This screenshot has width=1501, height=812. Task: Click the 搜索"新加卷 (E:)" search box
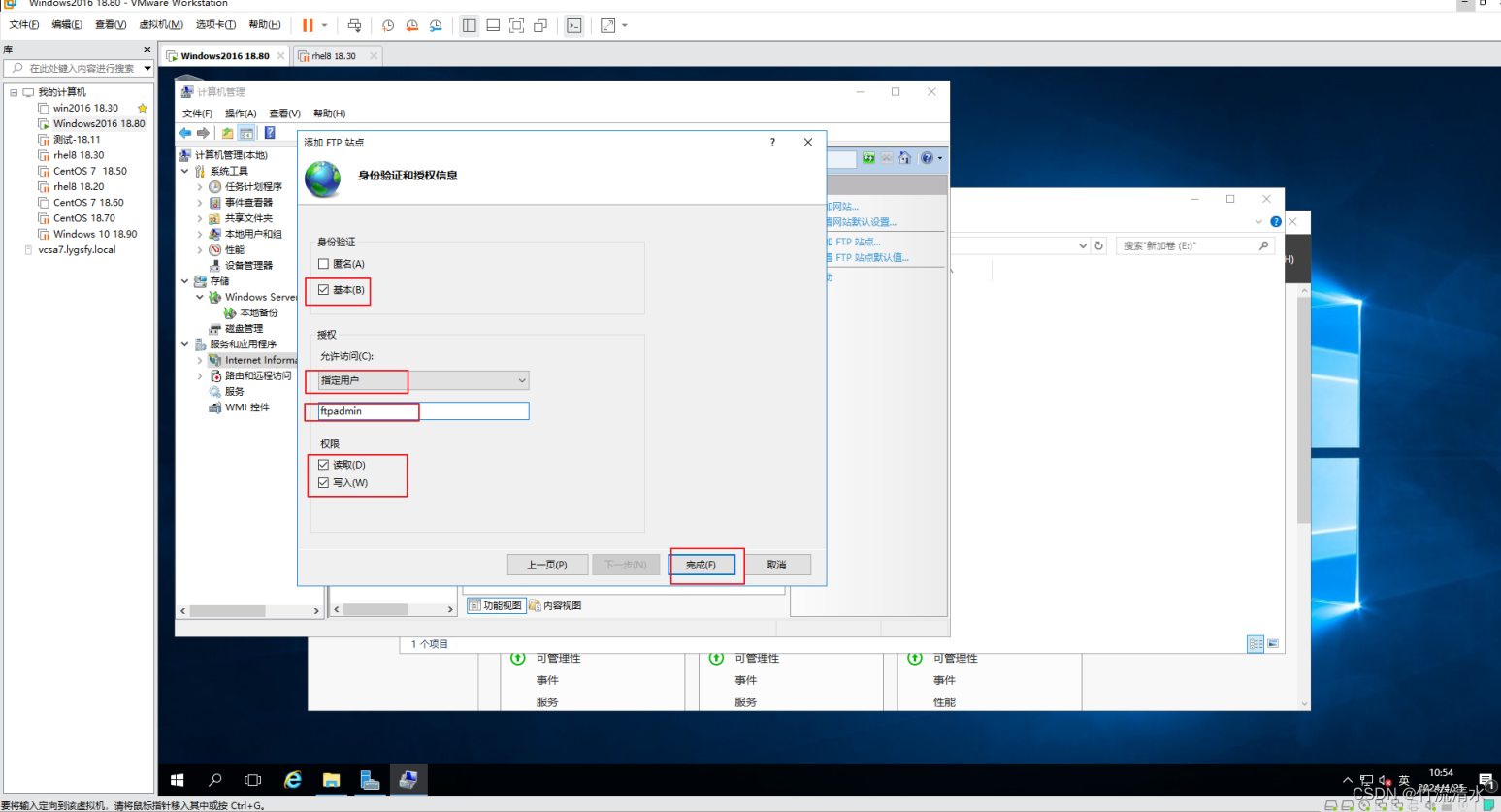[x=1194, y=246]
